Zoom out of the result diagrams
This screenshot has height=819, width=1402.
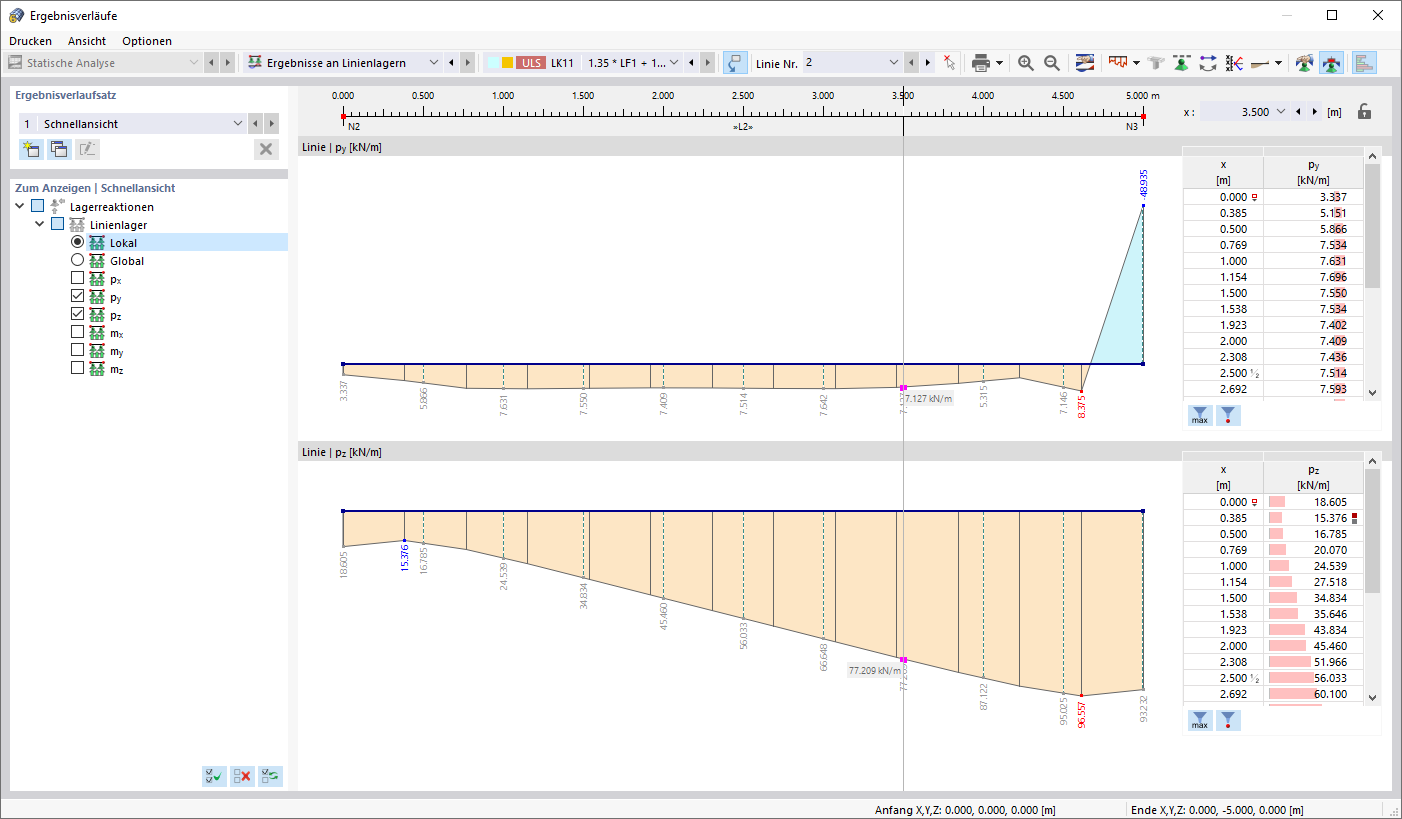[x=1052, y=62]
